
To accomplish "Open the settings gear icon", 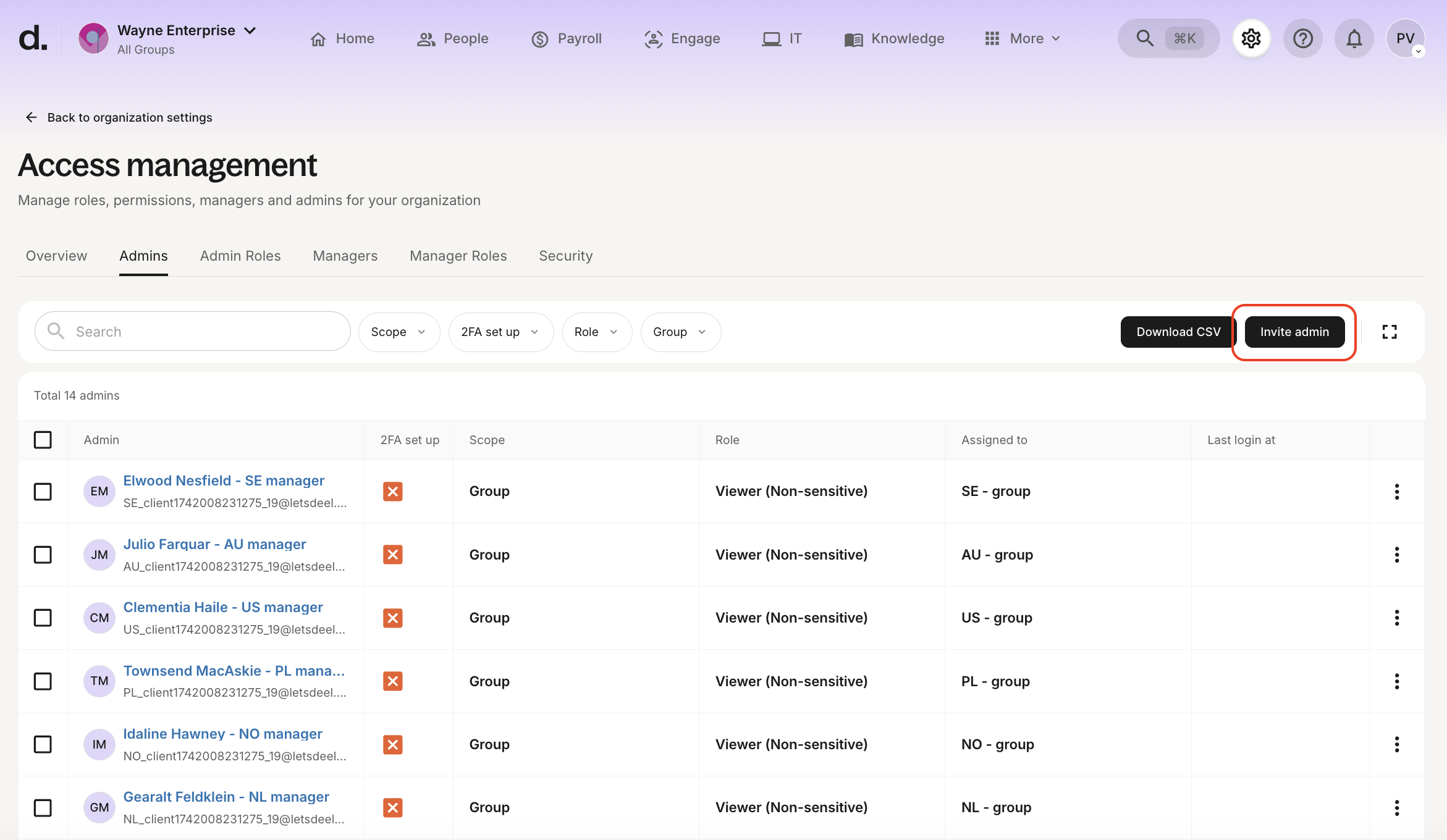I will click(1251, 38).
